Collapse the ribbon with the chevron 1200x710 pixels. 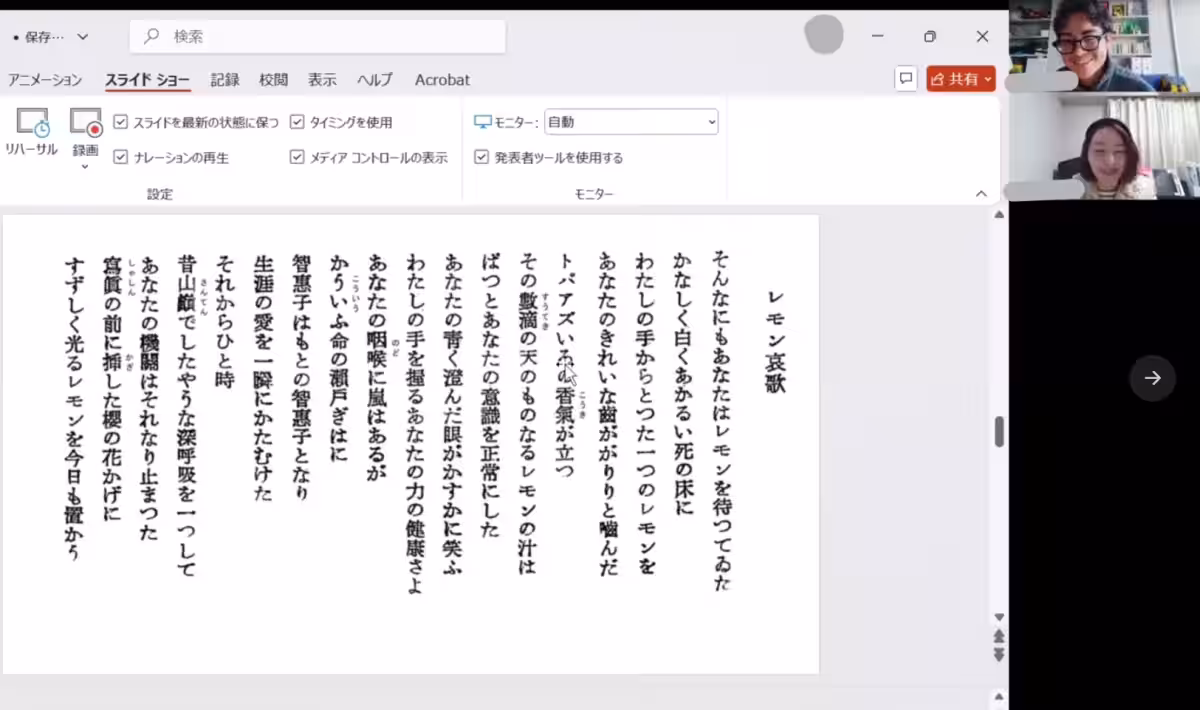click(x=981, y=193)
